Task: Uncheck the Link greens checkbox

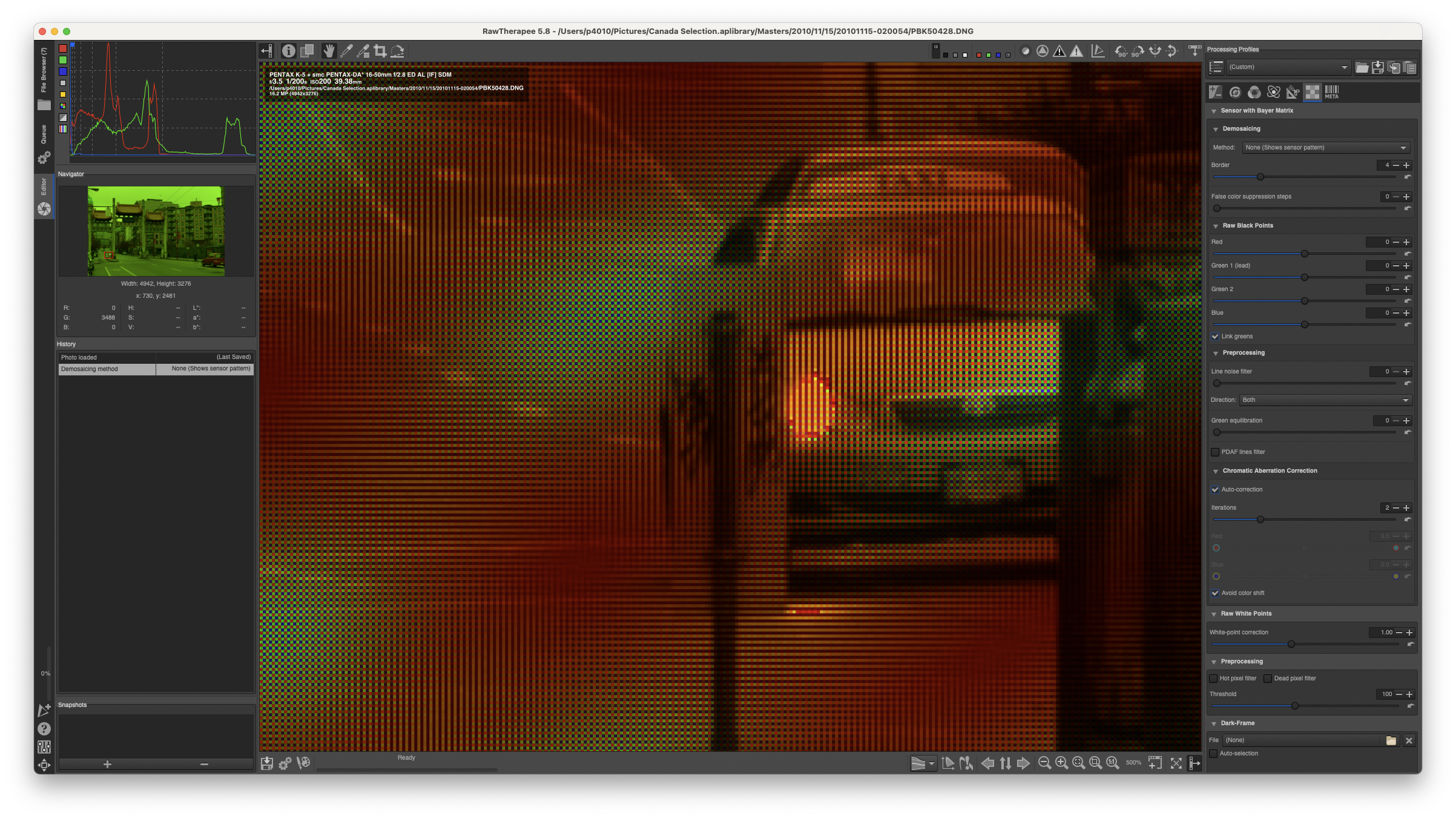Action: point(1215,337)
